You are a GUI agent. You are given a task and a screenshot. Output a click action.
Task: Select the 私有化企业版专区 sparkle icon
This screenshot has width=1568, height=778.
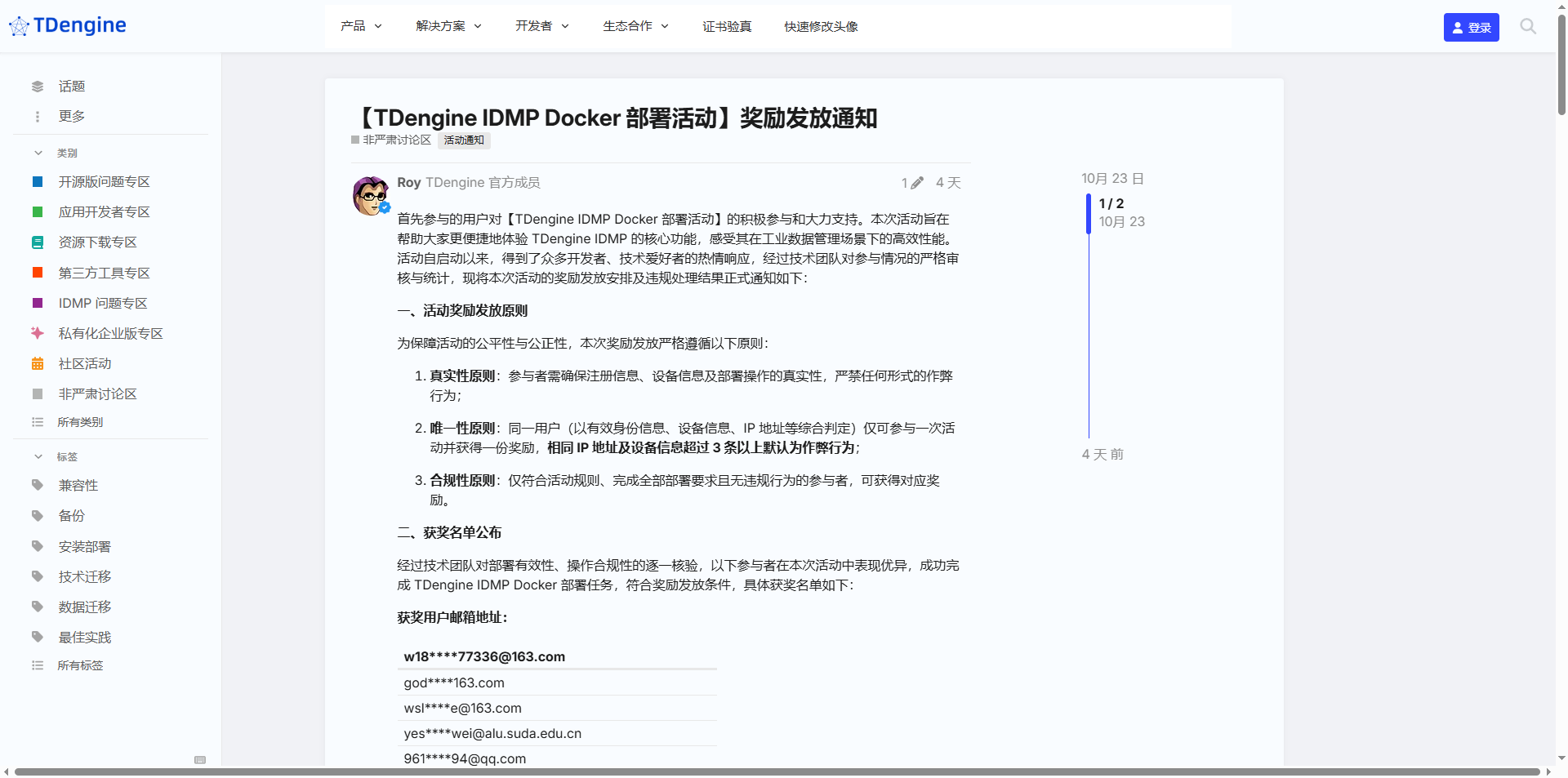click(x=37, y=333)
